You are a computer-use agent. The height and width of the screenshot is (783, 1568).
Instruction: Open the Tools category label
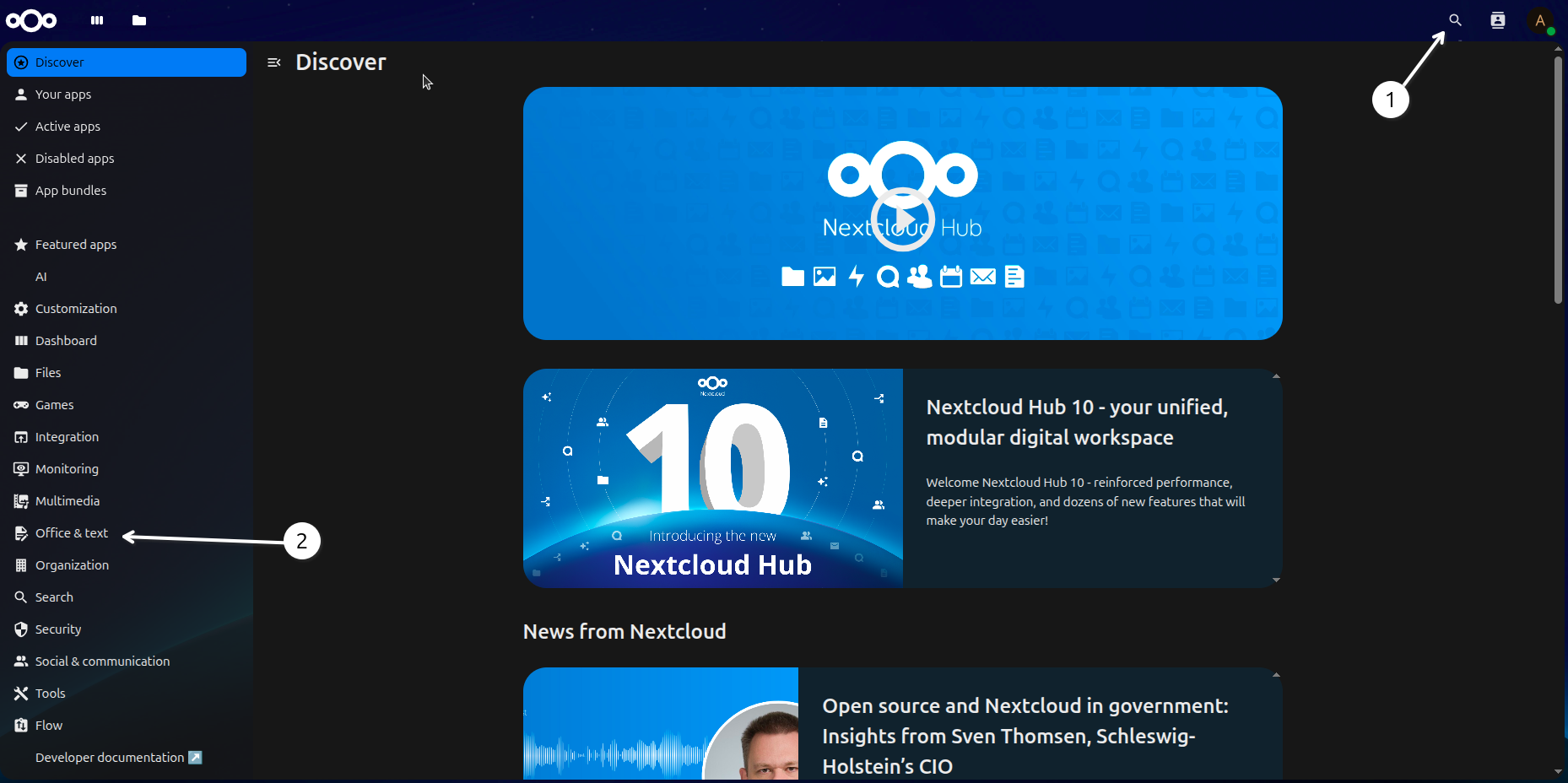[51, 694]
